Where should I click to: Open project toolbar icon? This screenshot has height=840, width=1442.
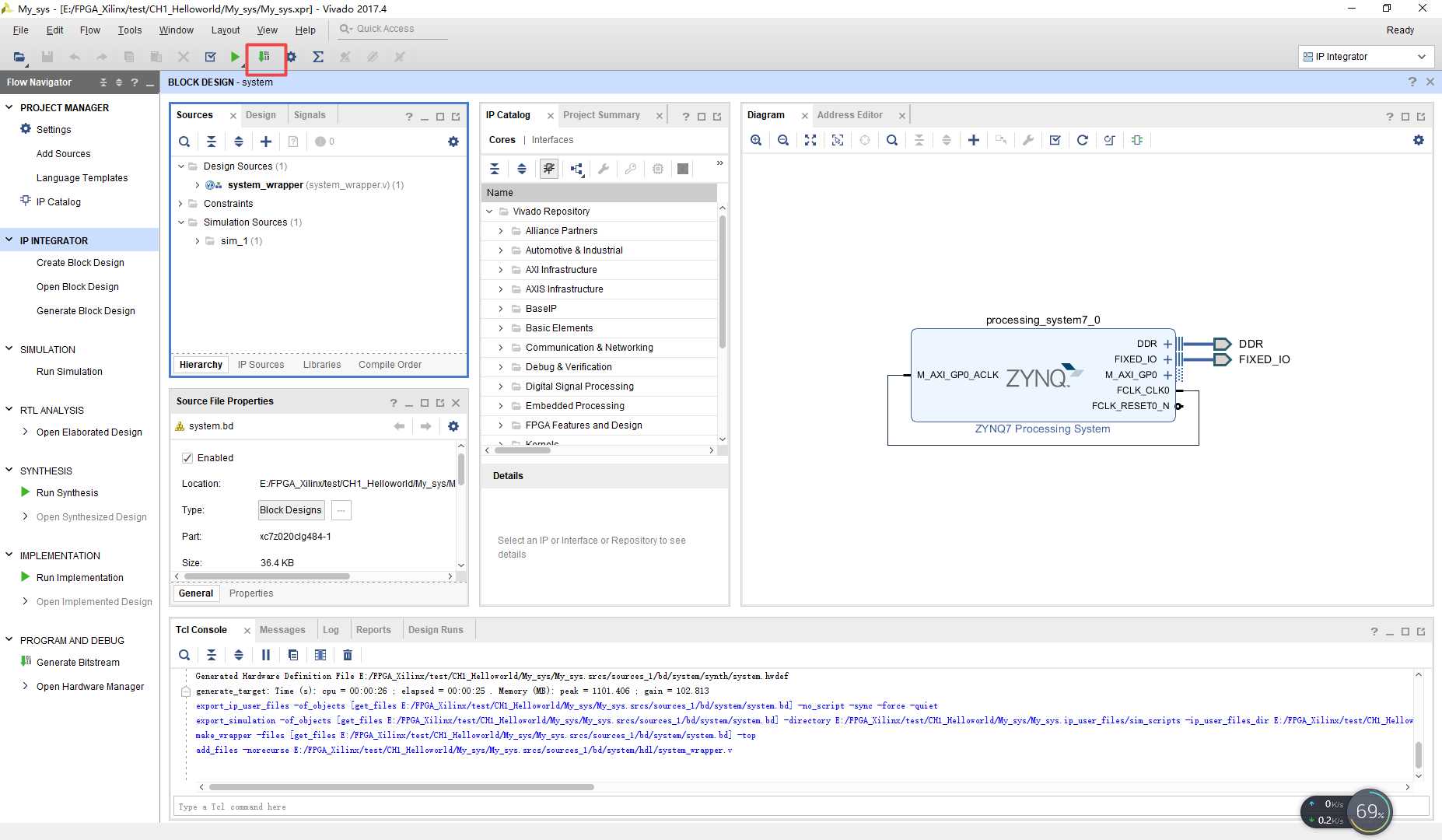(x=19, y=57)
